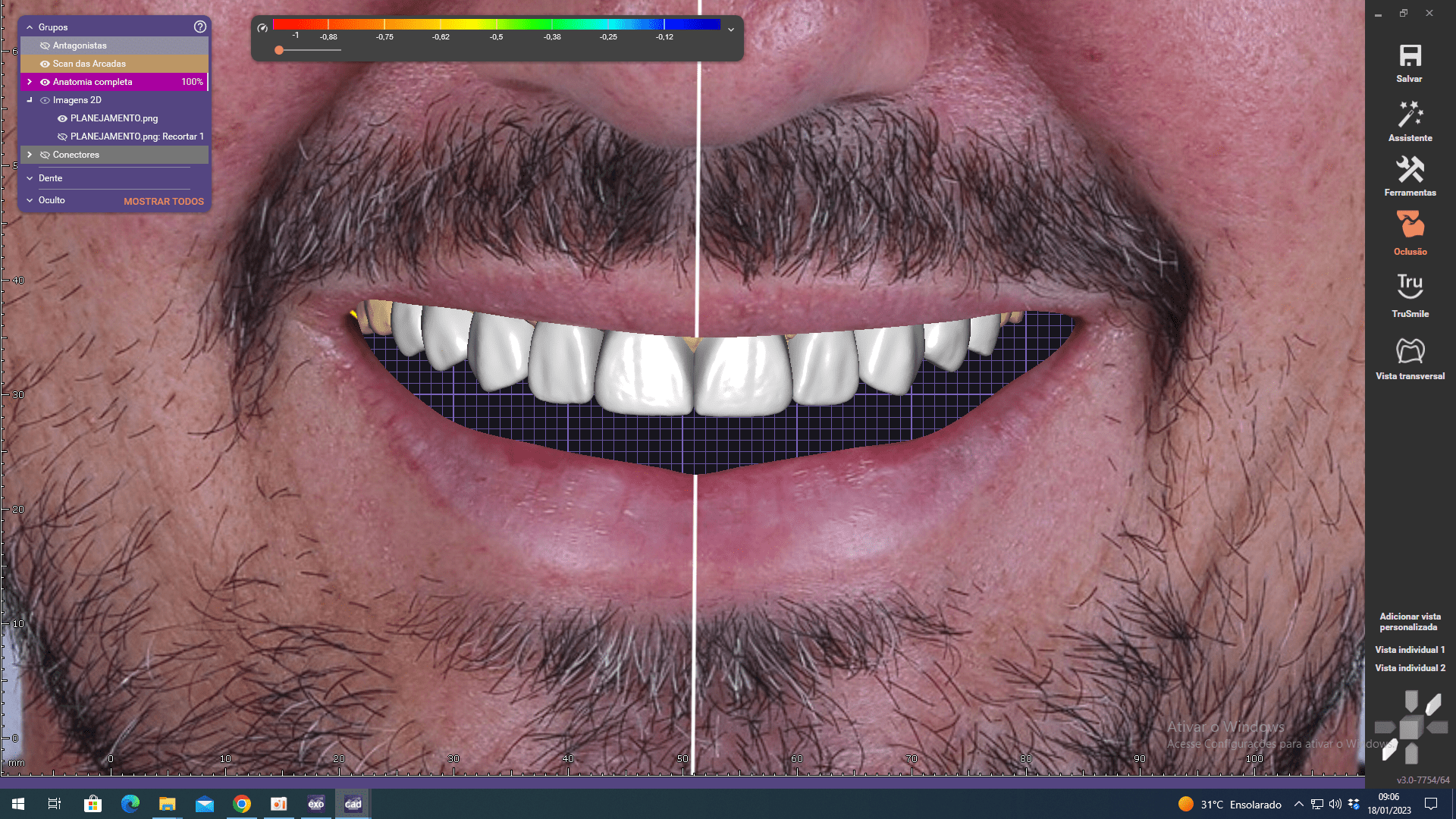Open Ferramentas tools icon
Viewport: 1456px width, 819px height.
(1410, 170)
